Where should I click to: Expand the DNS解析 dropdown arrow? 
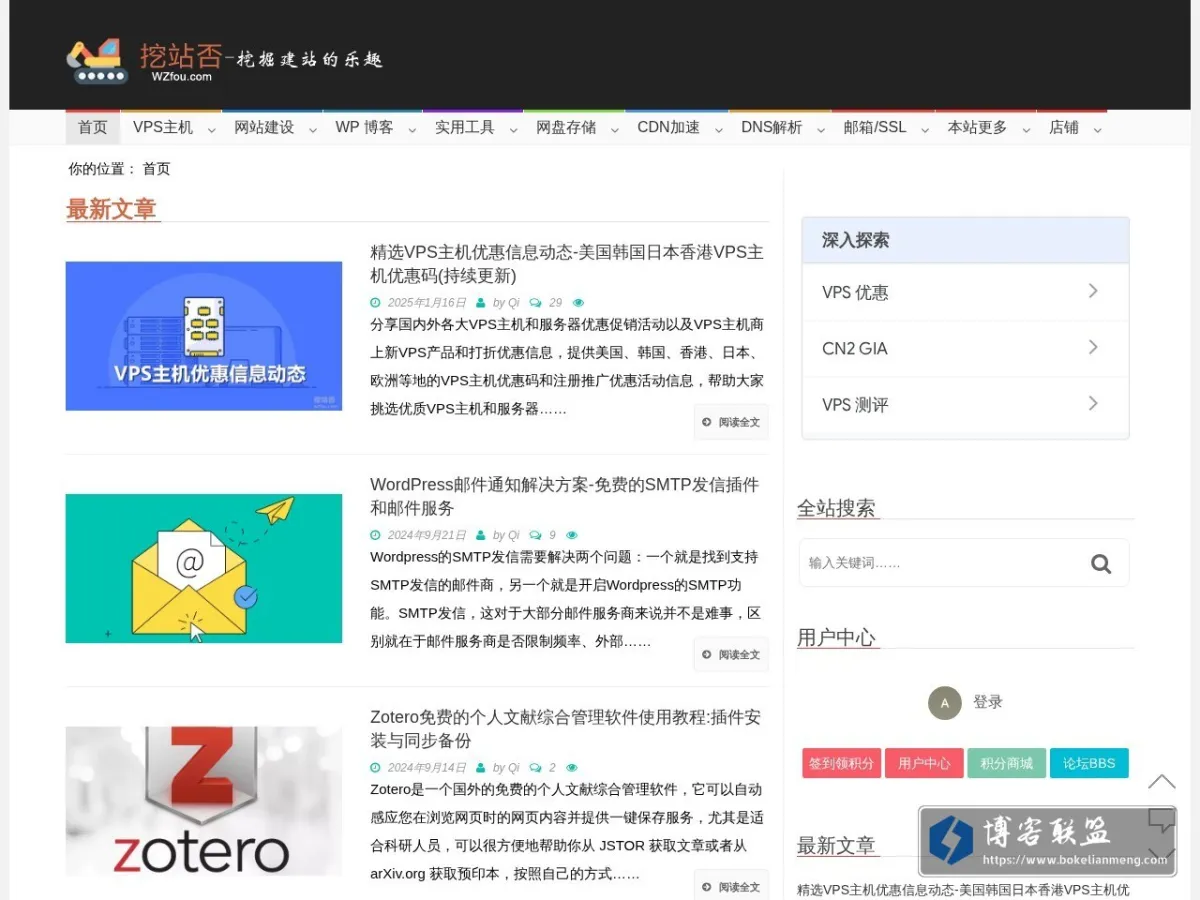(821, 130)
